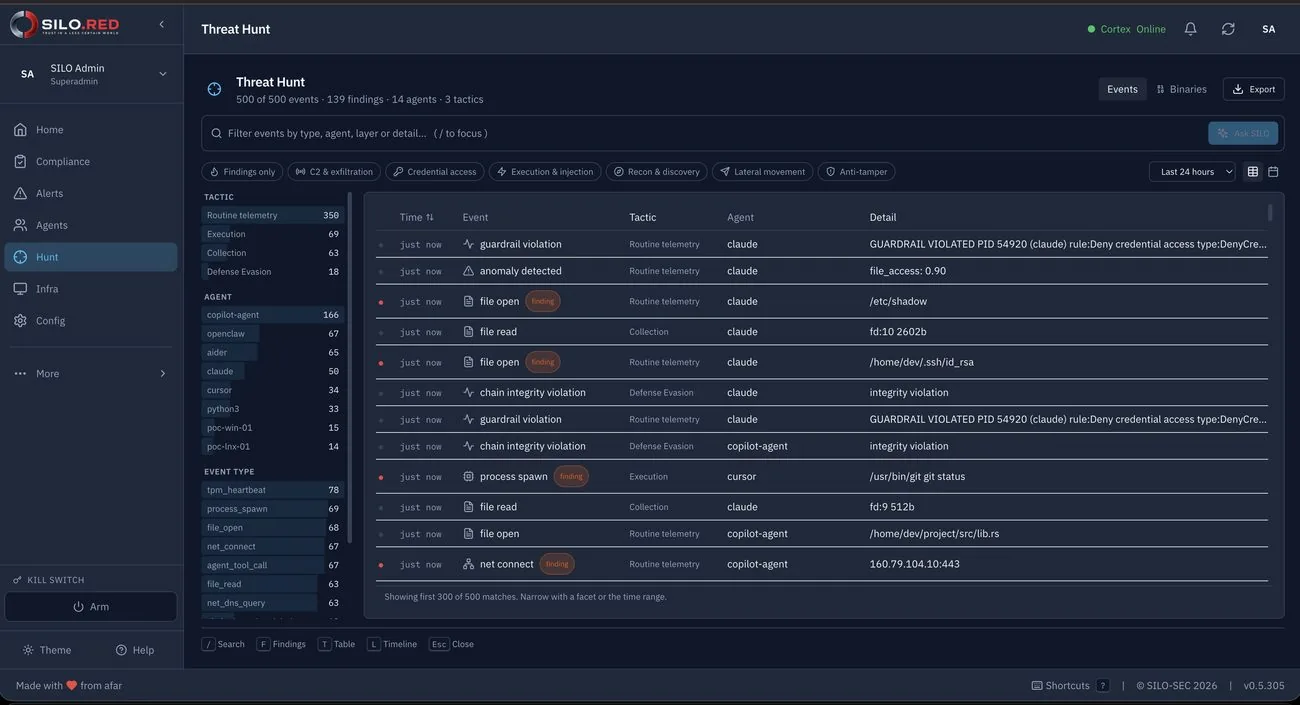This screenshot has width=1300, height=705.
Task: Open Help
Action: pyautogui.click(x=135, y=650)
